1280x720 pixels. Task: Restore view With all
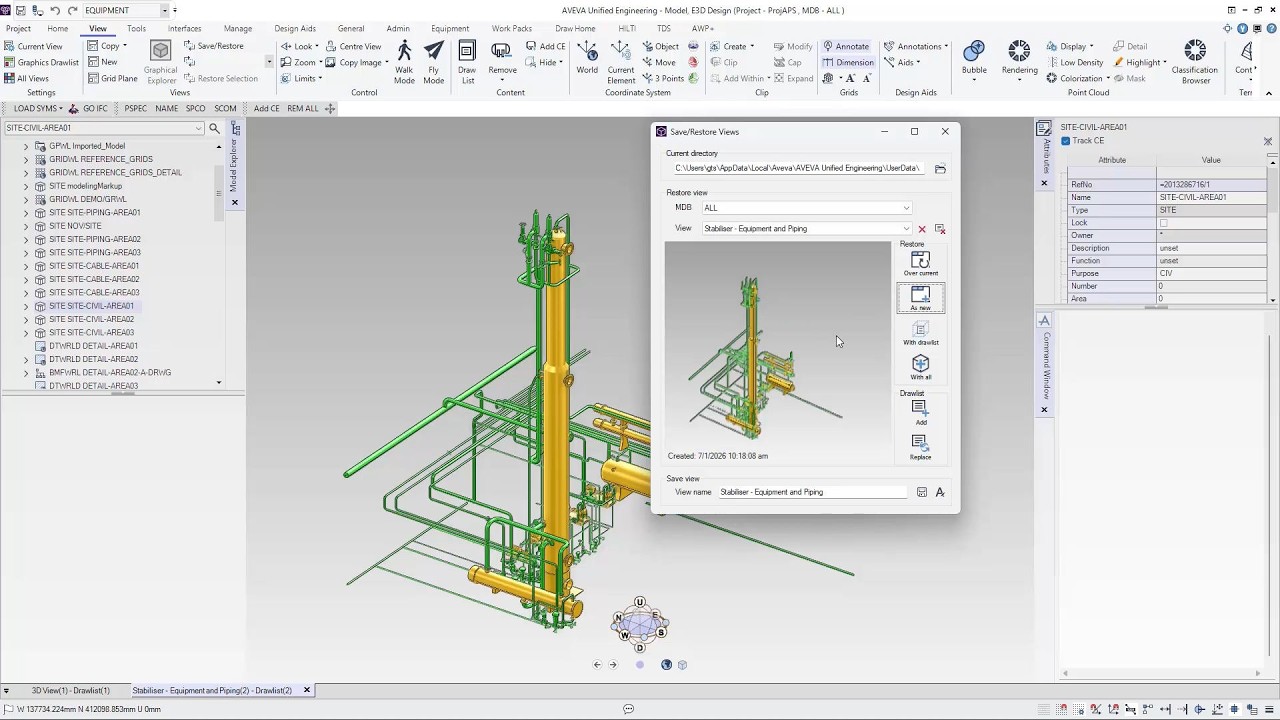point(920,367)
